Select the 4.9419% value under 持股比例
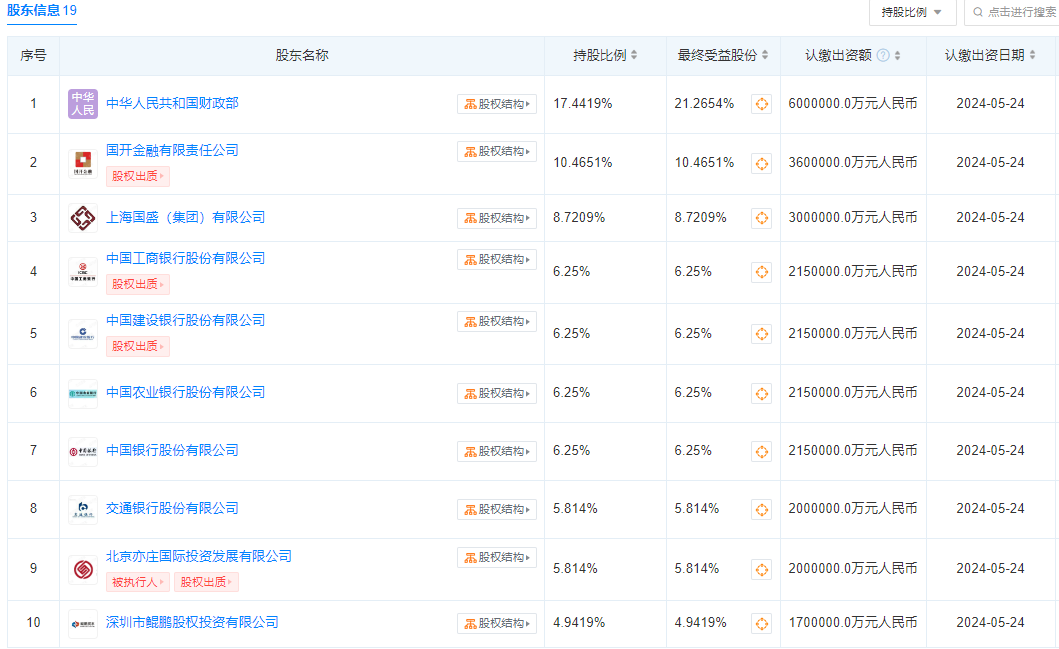This screenshot has width=1059, height=649. pos(579,623)
